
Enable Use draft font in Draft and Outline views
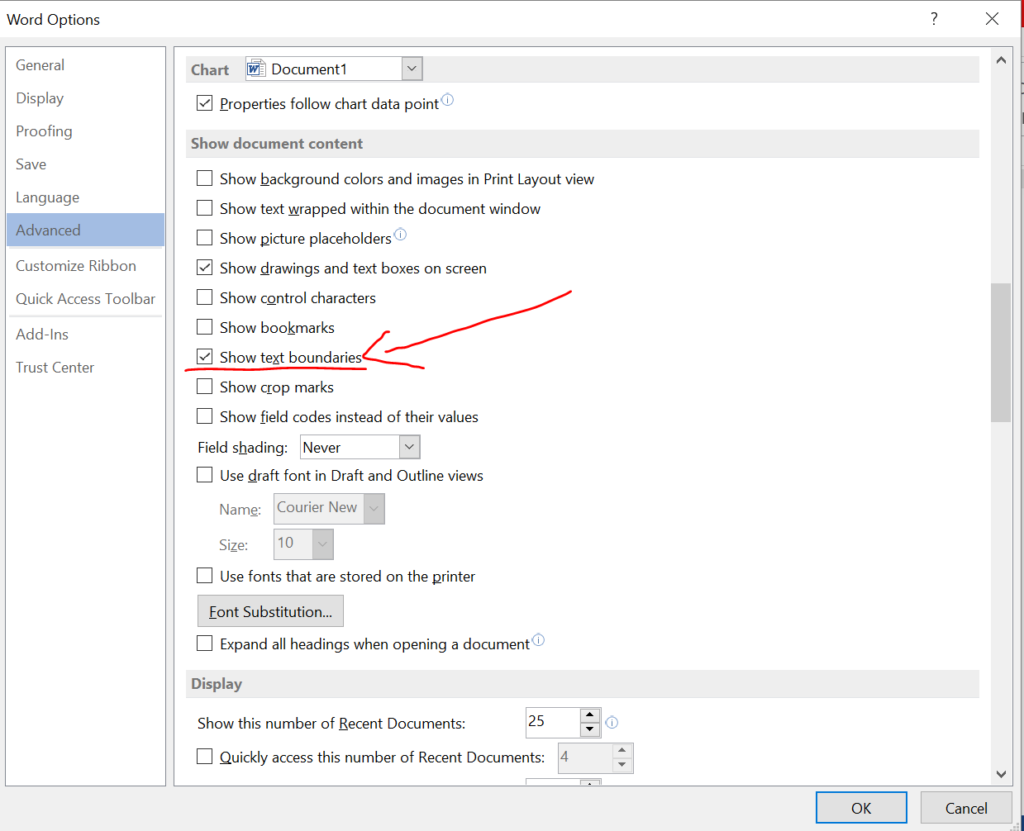click(204, 475)
